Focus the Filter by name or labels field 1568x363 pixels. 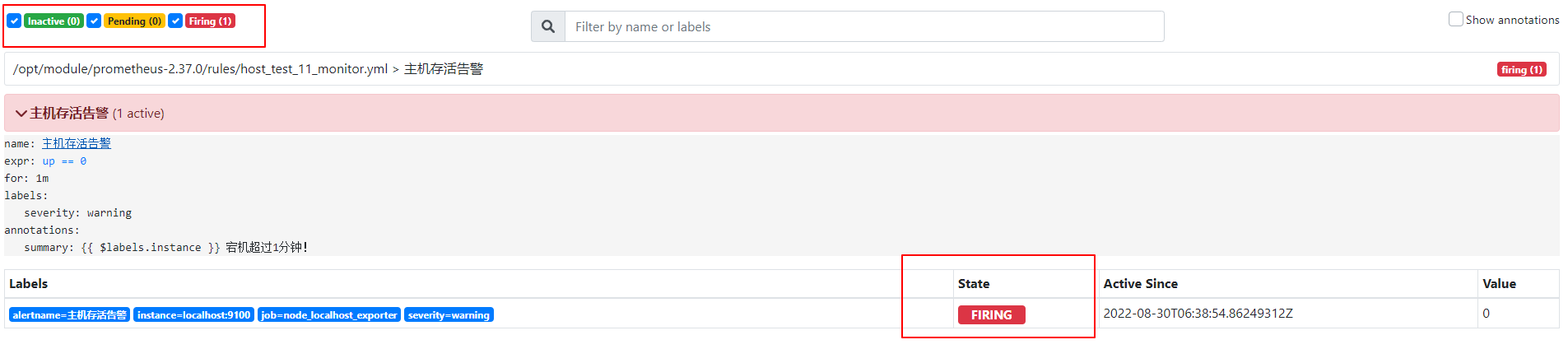coord(864,26)
